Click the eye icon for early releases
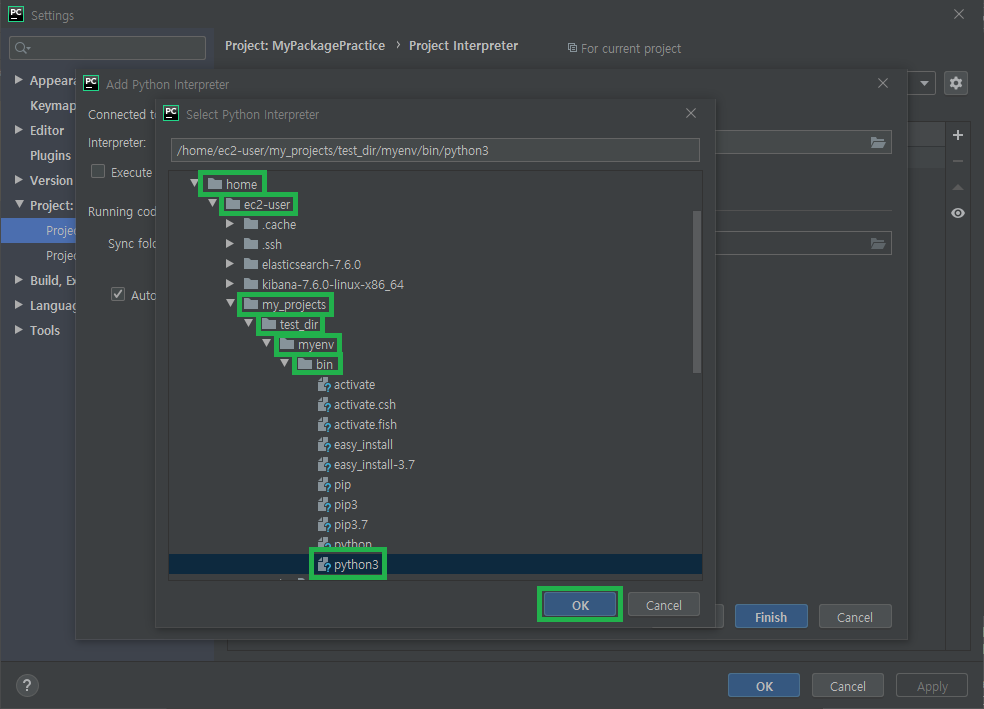 tap(958, 213)
